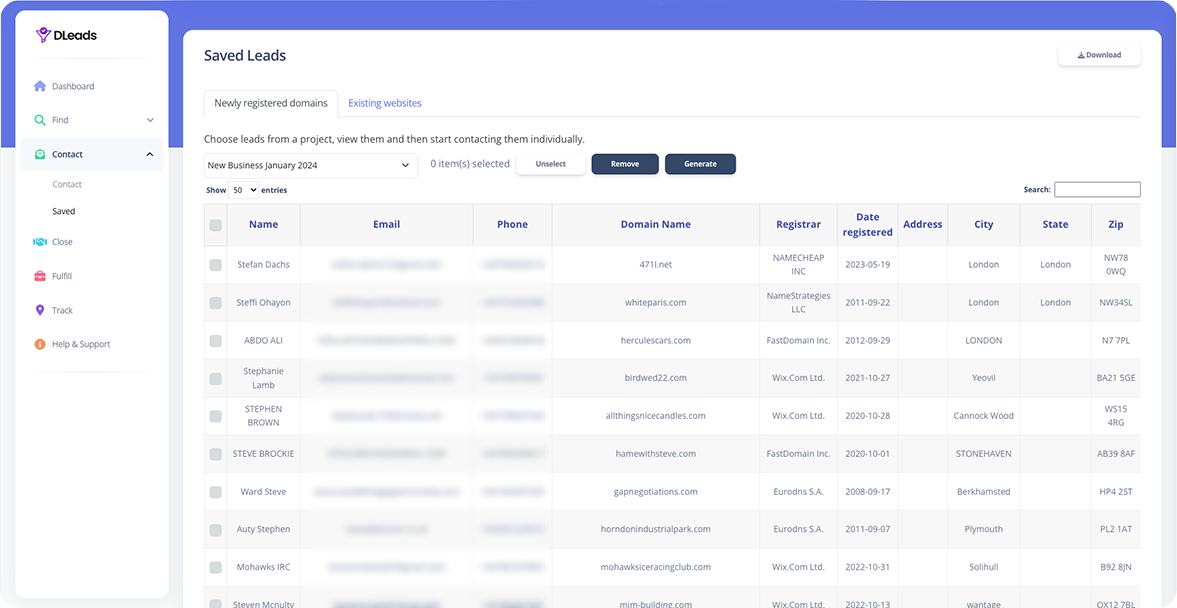Select the Find magnifier icon in sidebar

[39, 118]
